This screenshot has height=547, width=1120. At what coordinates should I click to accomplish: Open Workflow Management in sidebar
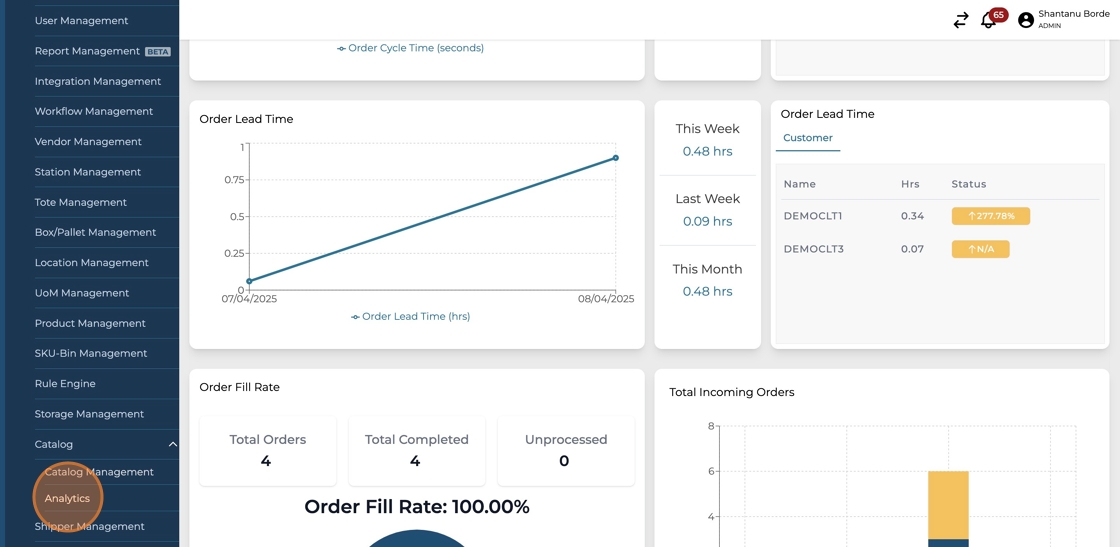[93, 111]
